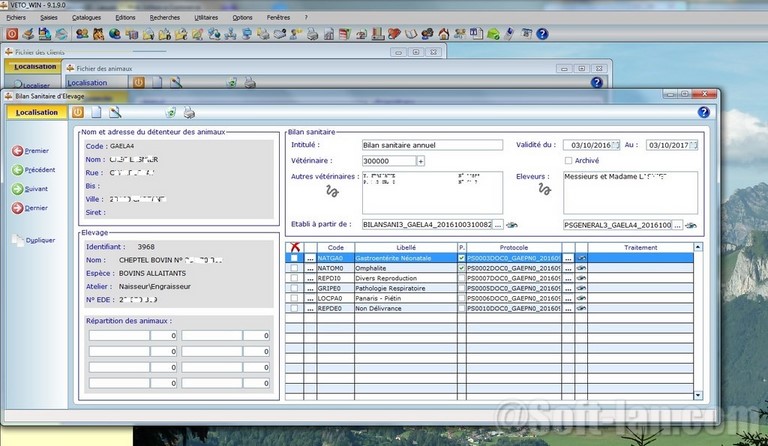
Task: Click the edit document pencil icon
Action: point(115,112)
